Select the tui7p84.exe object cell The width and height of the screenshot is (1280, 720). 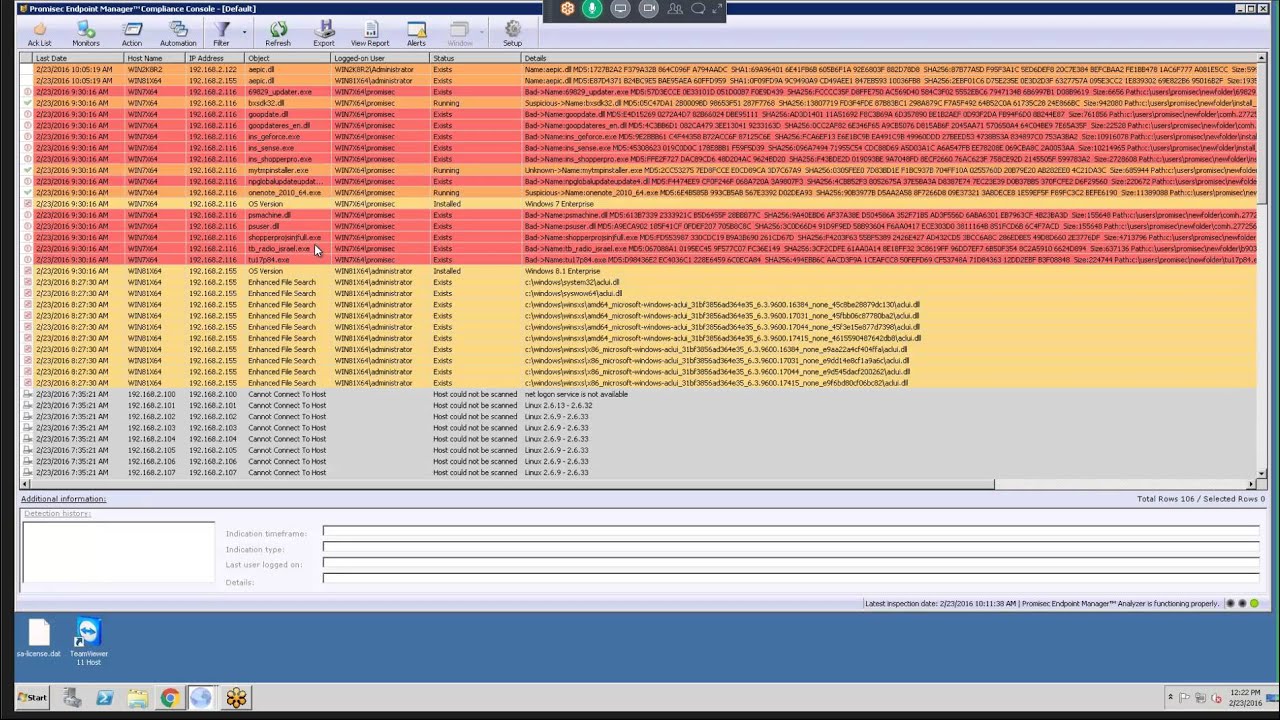(288, 260)
